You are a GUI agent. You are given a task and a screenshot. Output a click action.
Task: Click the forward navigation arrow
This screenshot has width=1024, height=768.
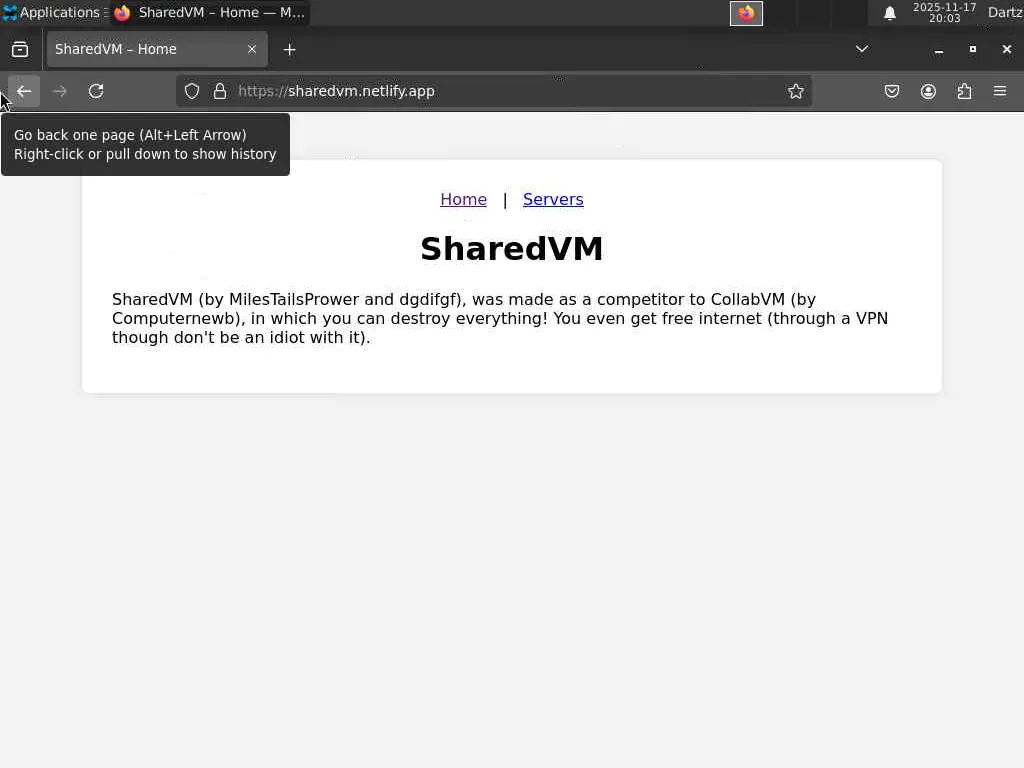click(x=60, y=91)
